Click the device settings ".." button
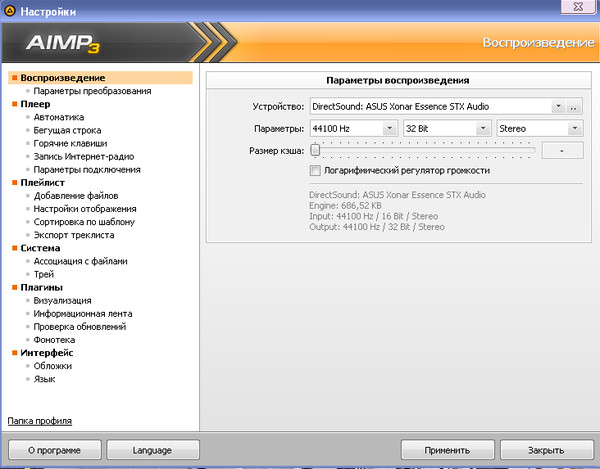Viewport: 600px width, 469px height. pos(573,107)
